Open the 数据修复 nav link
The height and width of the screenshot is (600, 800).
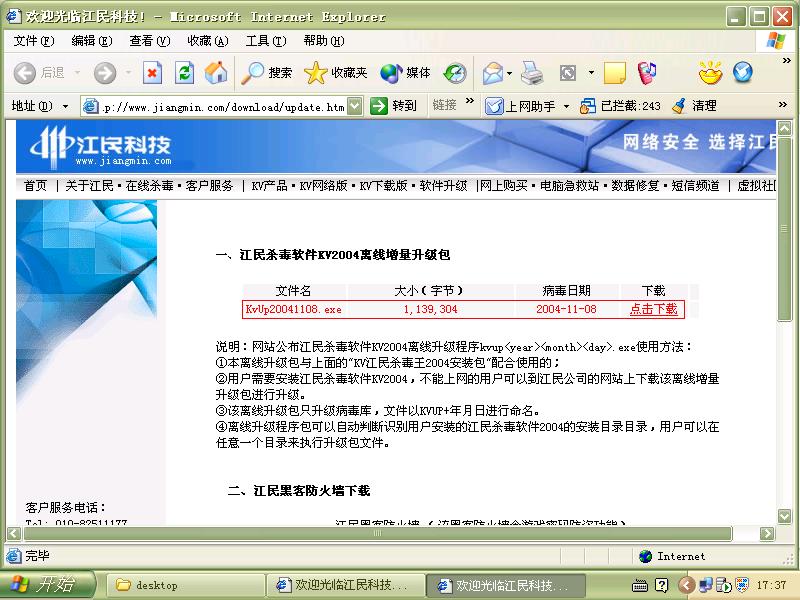coord(635,186)
